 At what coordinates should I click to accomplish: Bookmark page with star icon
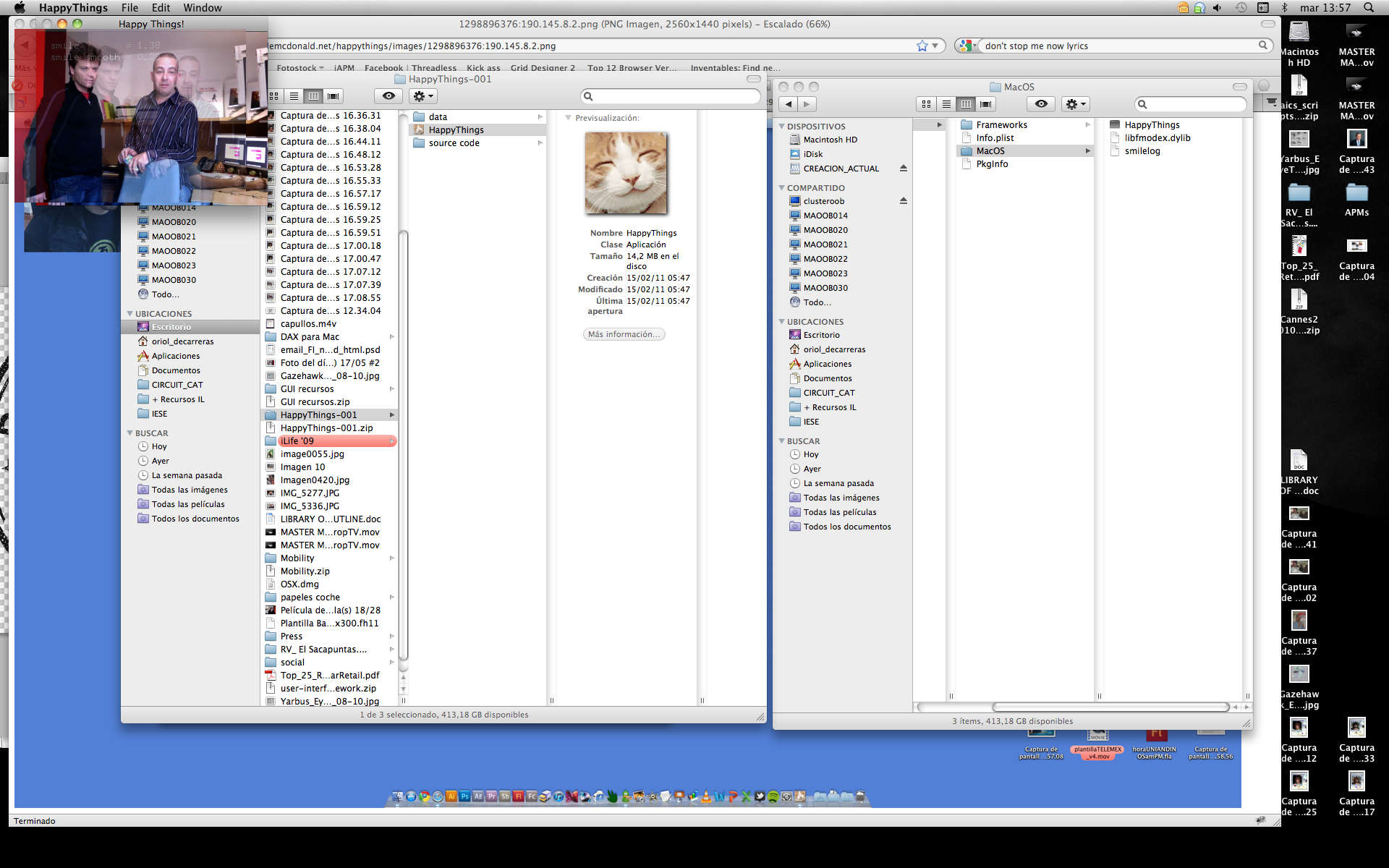(x=922, y=46)
